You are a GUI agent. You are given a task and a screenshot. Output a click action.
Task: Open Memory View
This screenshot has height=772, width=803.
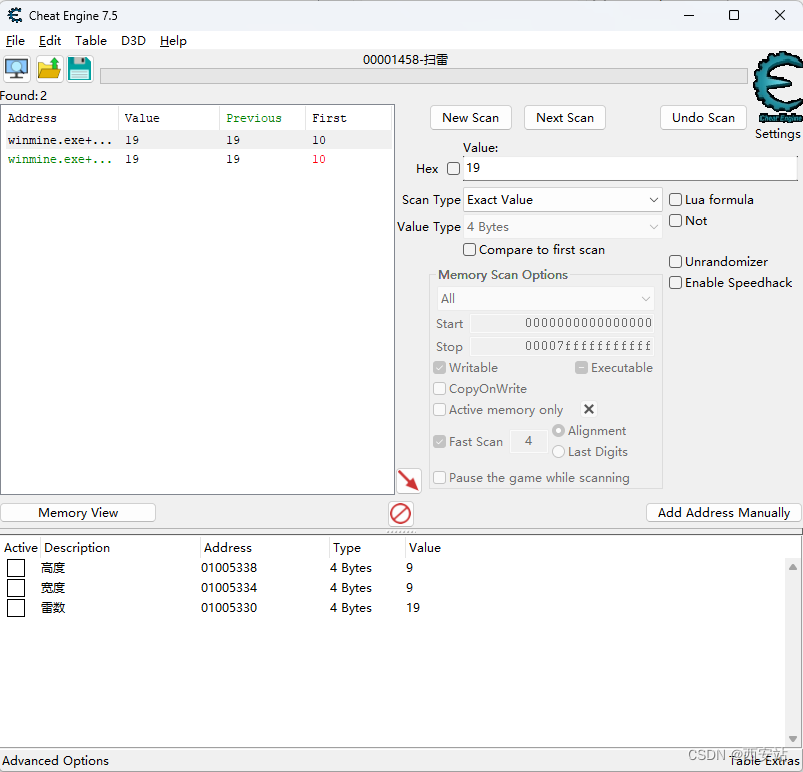click(x=78, y=513)
